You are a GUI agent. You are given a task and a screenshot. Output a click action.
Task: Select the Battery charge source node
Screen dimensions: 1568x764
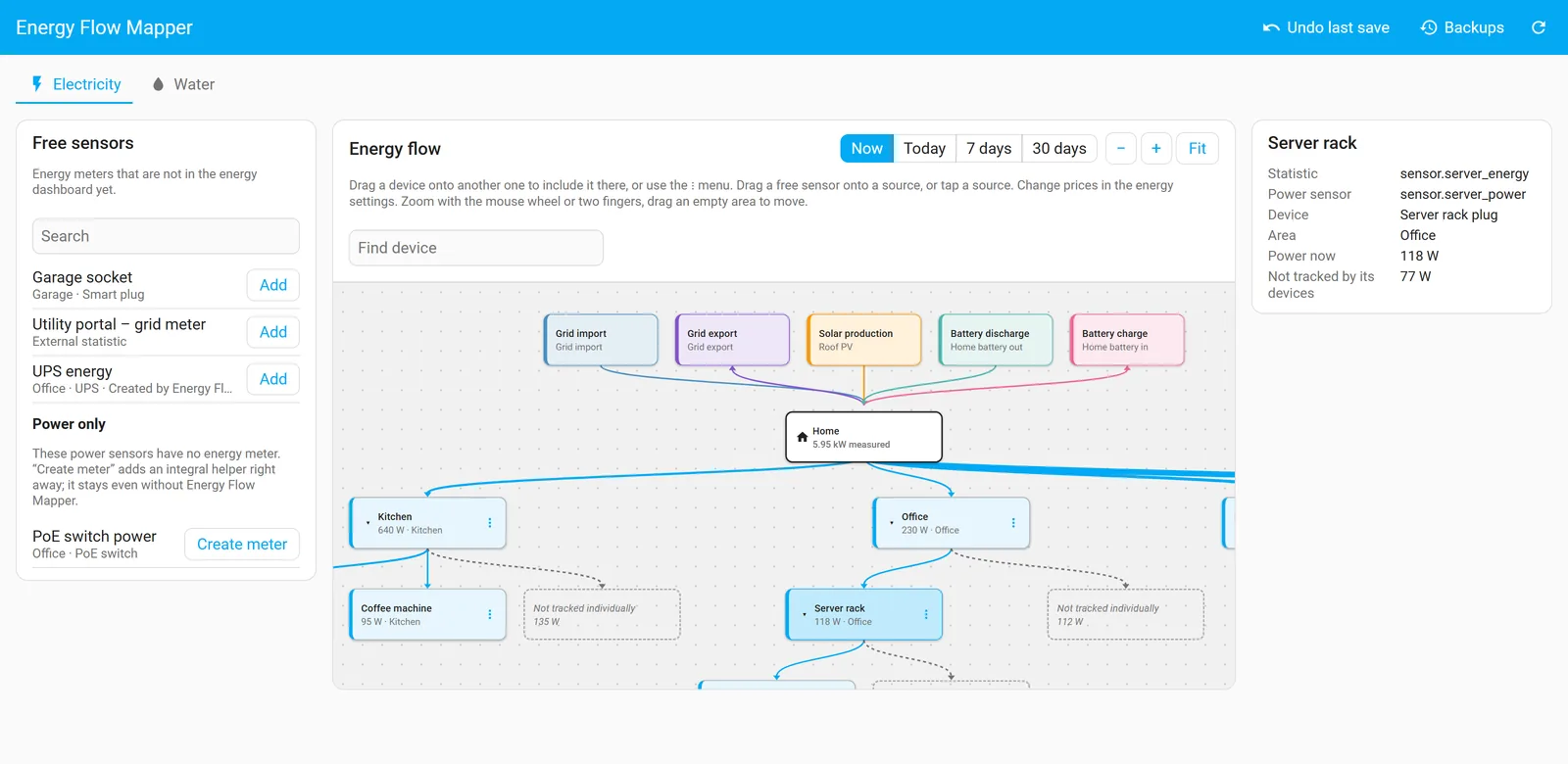point(1127,340)
